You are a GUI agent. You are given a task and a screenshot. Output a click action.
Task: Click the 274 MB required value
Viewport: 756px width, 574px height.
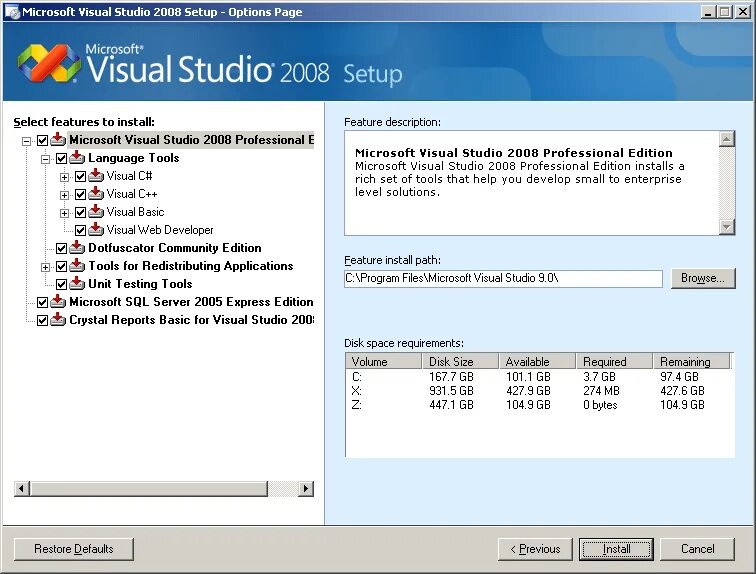pos(601,391)
